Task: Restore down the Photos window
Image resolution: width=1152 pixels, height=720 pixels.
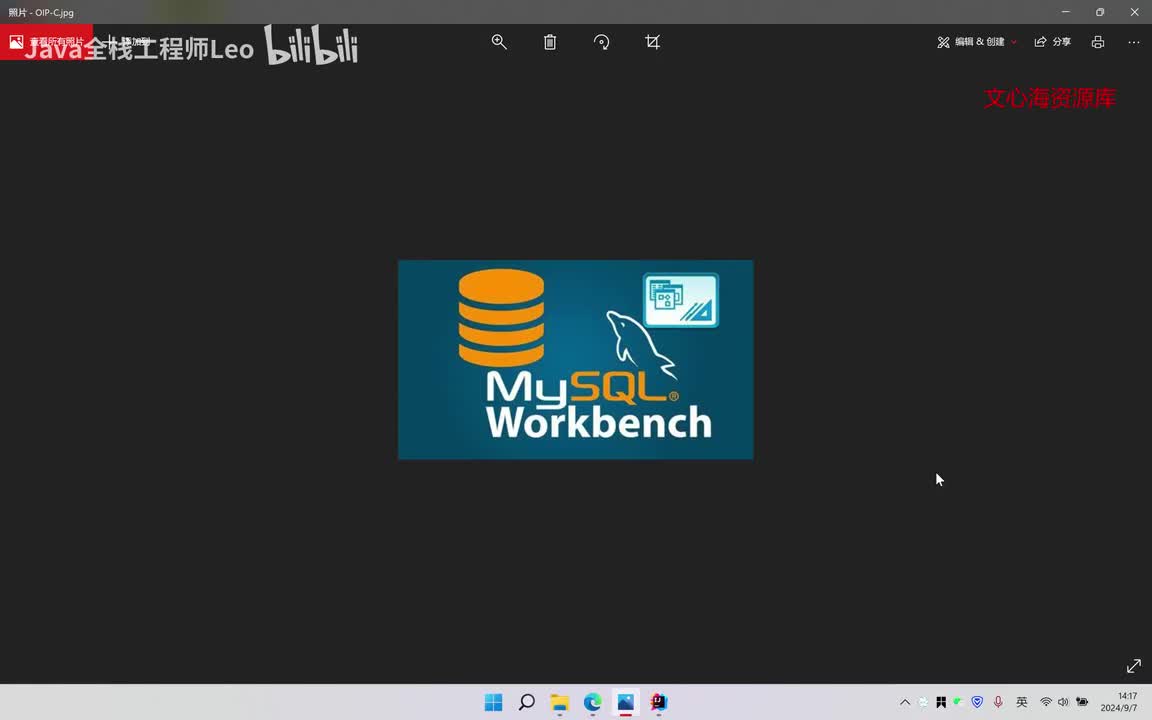Action: (x=1100, y=12)
